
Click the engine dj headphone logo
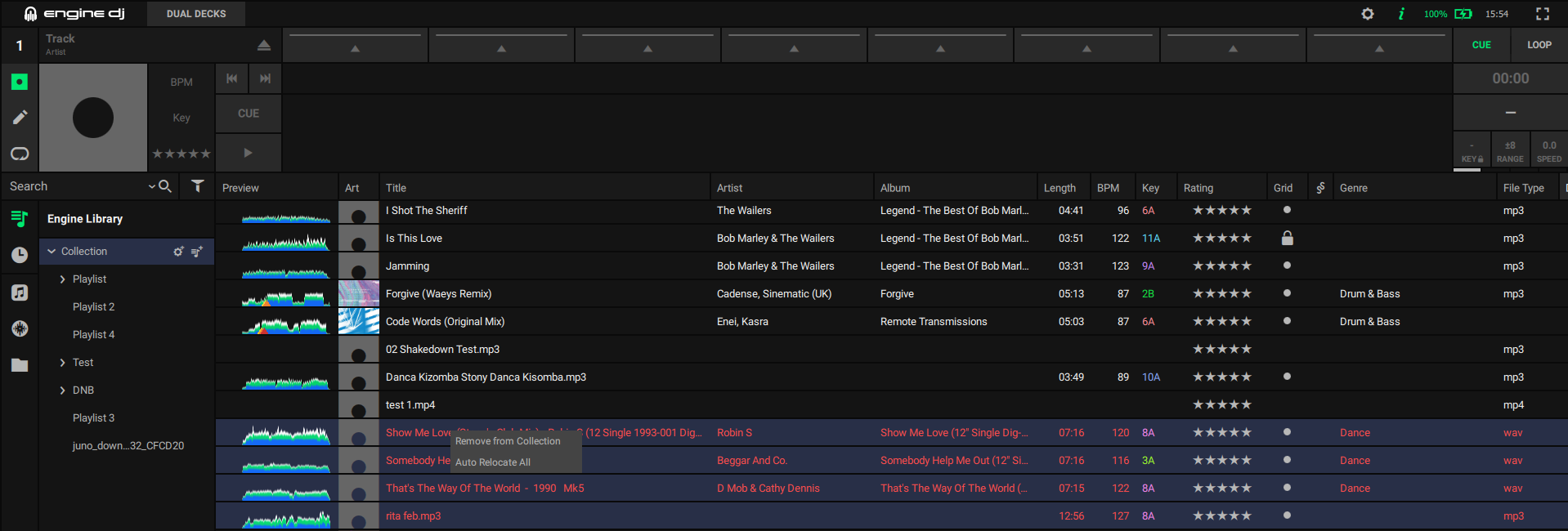pyautogui.click(x=30, y=14)
